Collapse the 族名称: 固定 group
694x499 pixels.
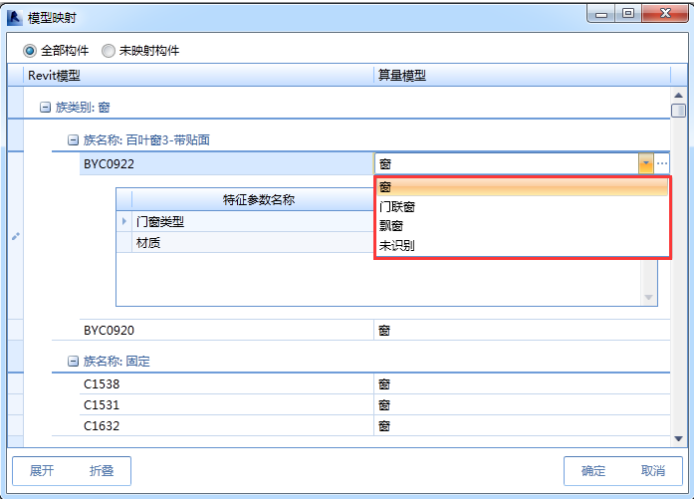[x=73, y=361]
